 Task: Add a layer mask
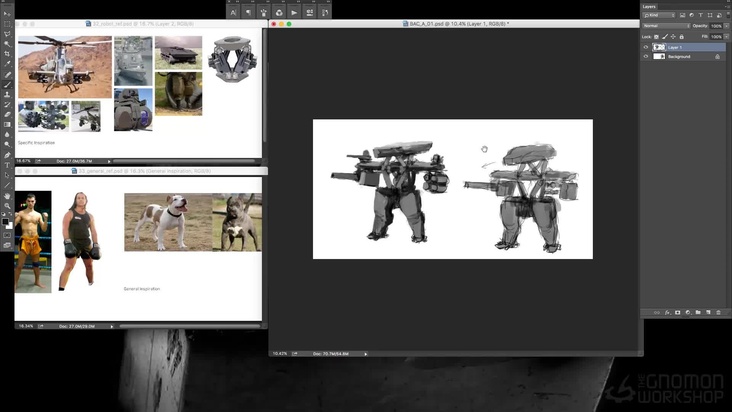(678, 312)
